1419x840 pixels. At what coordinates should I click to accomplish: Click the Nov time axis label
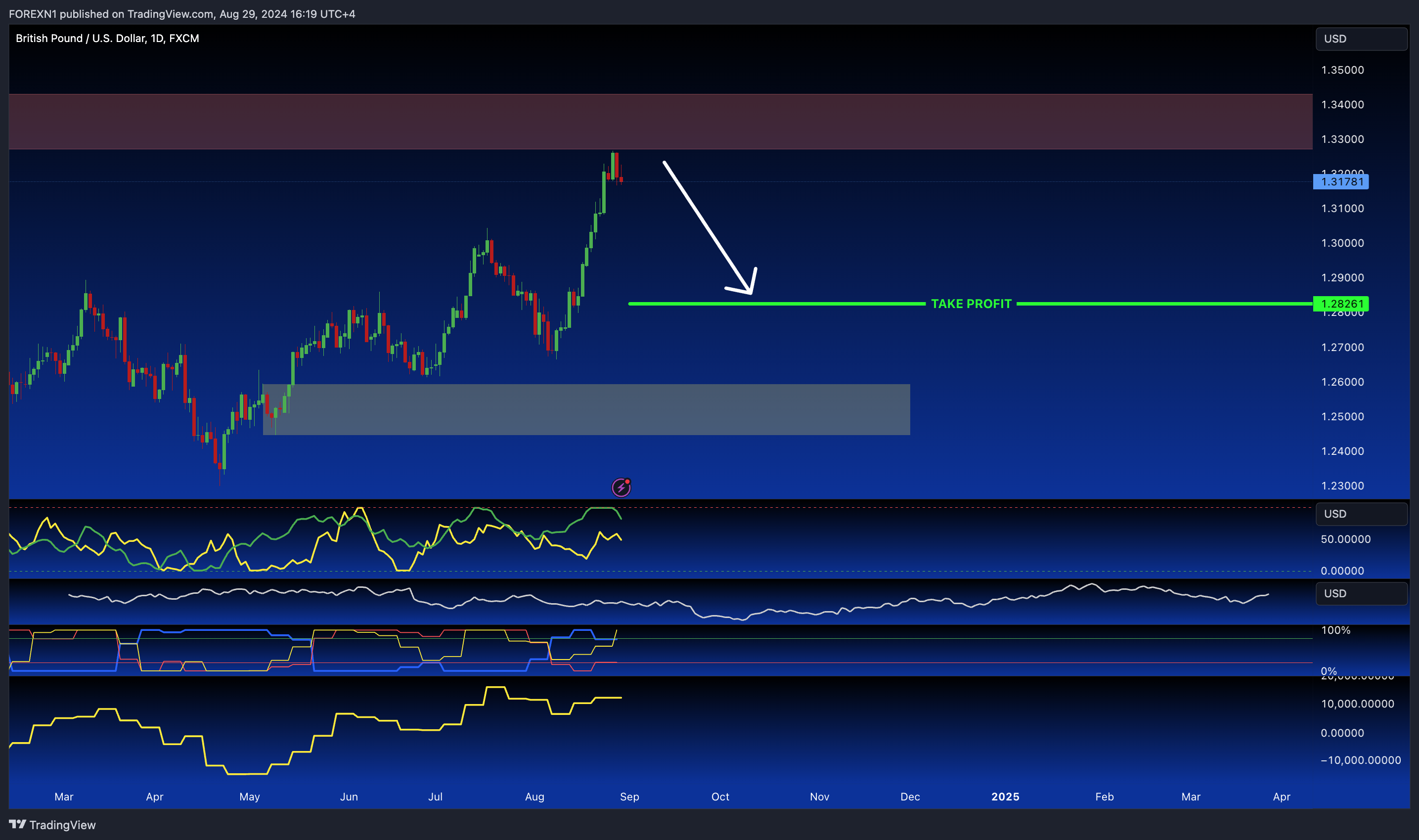tap(819, 796)
